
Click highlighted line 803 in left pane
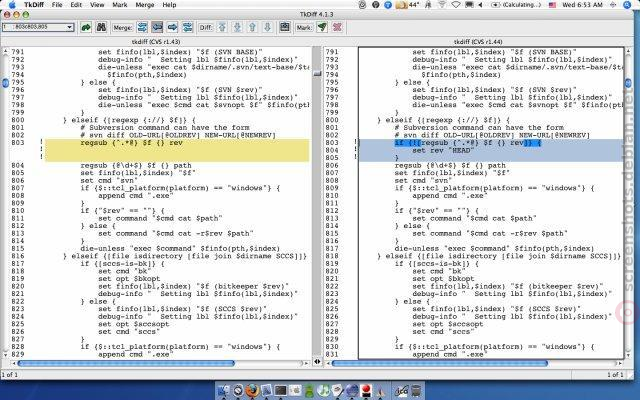click(177, 143)
